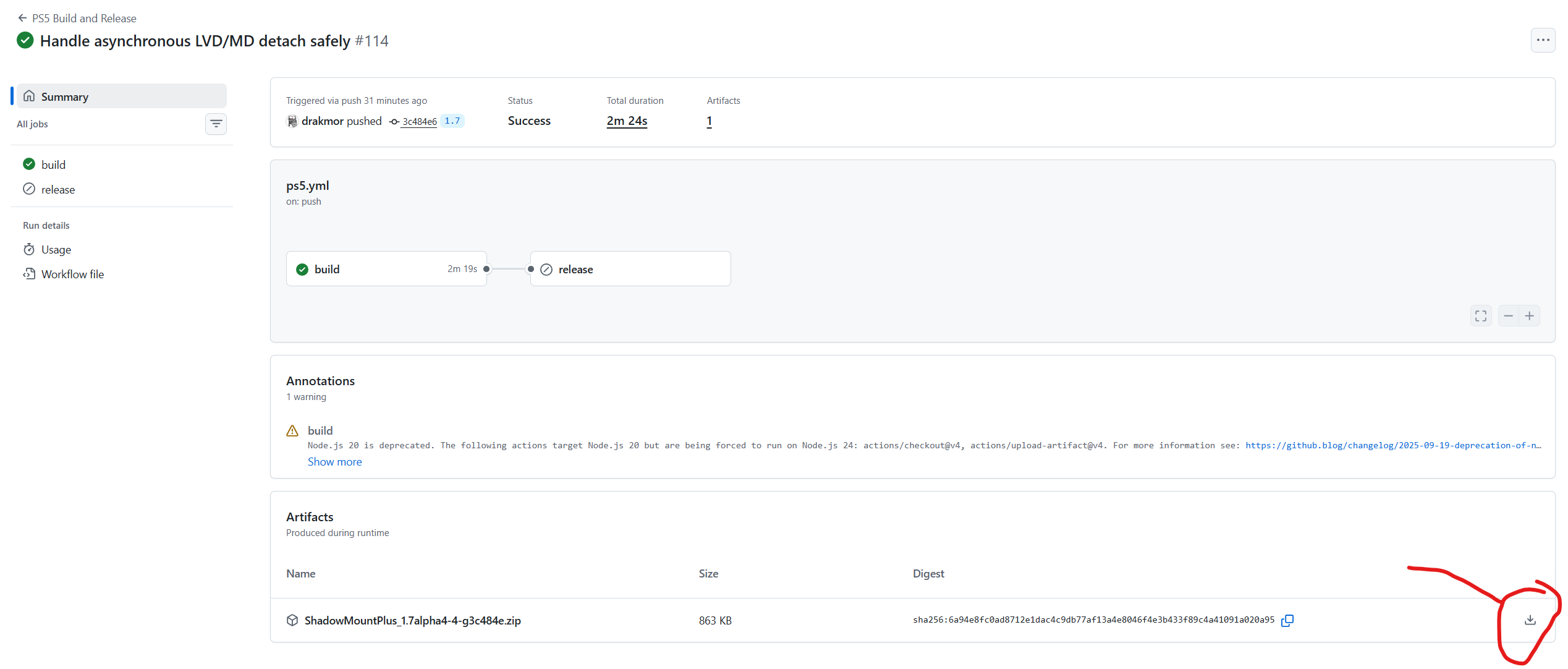The height and width of the screenshot is (669, 1568).
Task: Click the build job node in graph
Action: 386,269
